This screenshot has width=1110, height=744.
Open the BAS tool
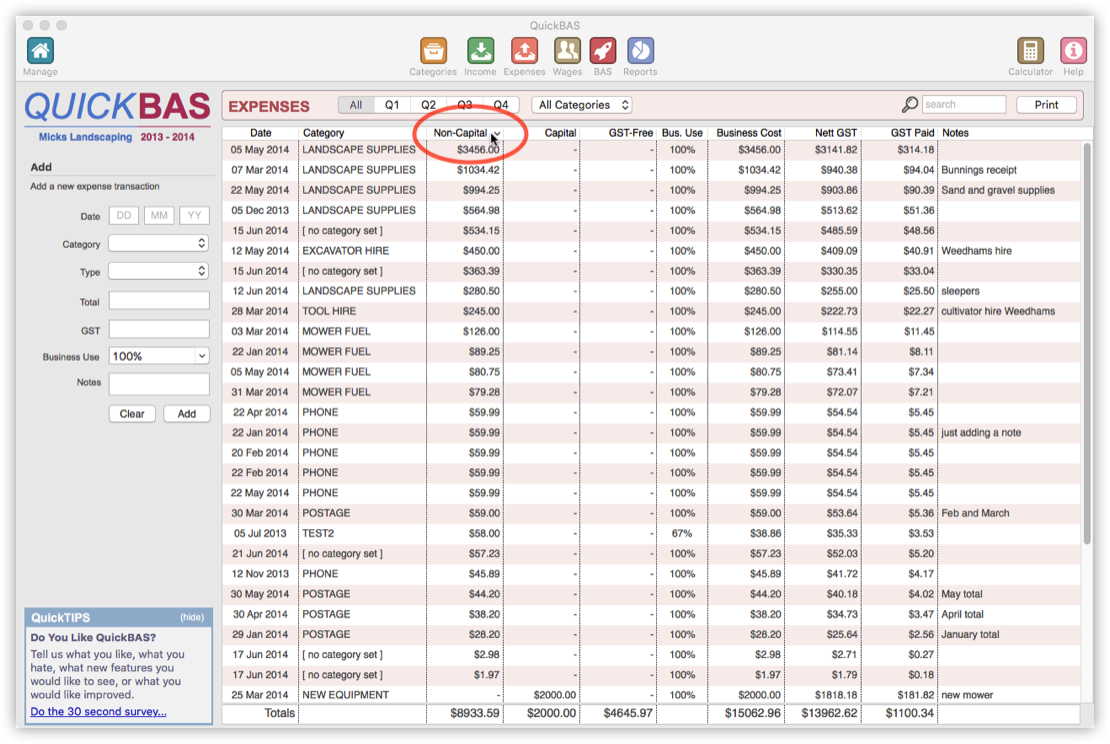602,50
